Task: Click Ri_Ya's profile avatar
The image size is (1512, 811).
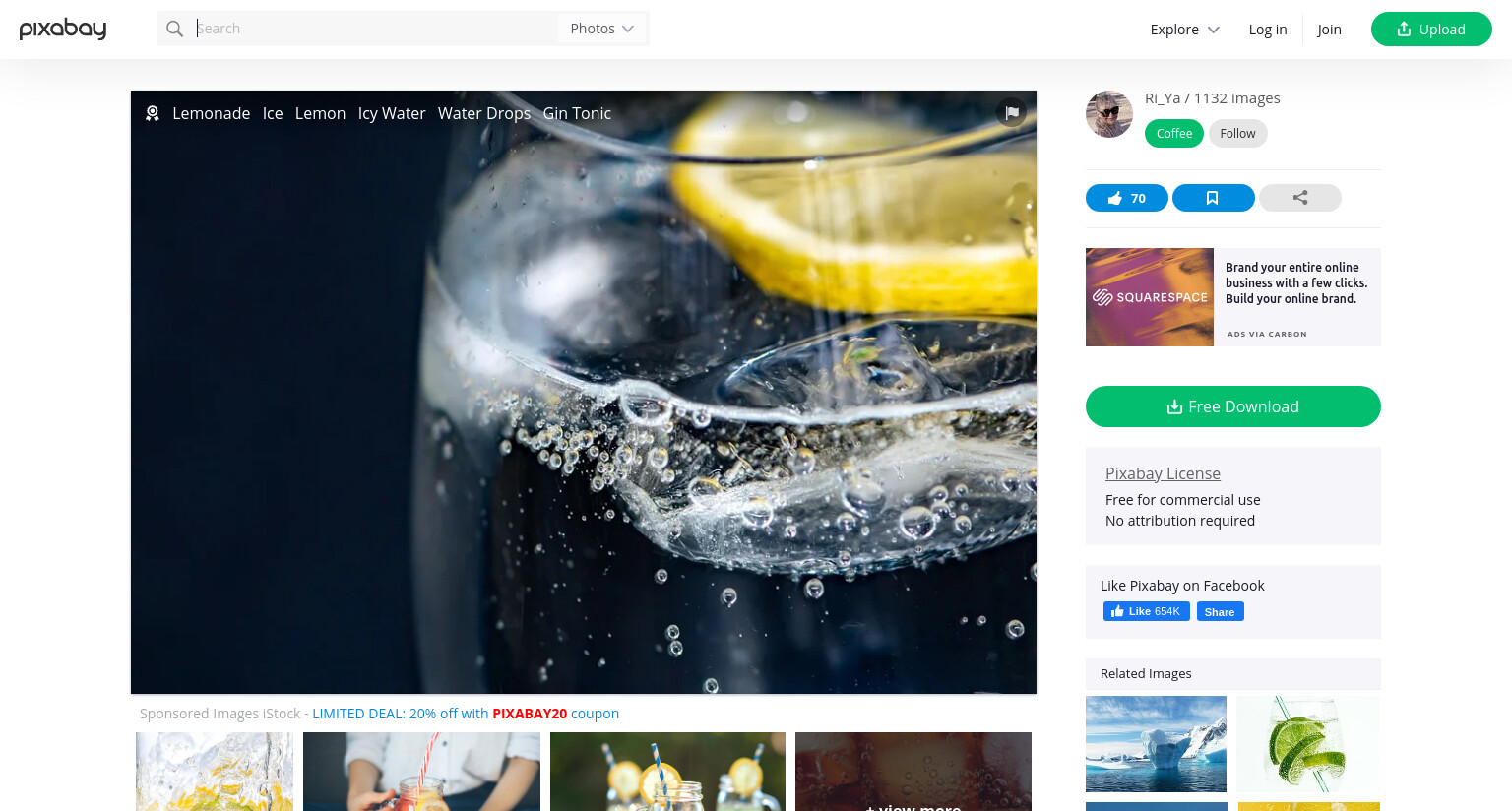Action: point(1109,114)
